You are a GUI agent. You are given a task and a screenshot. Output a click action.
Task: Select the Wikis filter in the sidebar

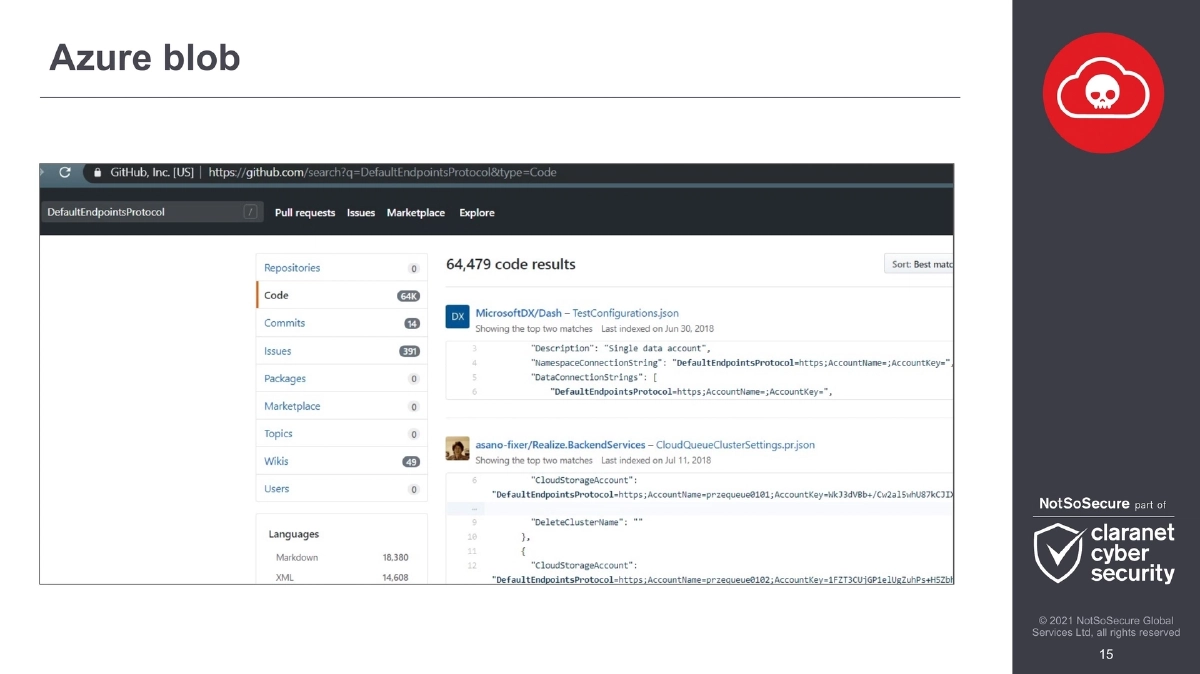[276, 461]
